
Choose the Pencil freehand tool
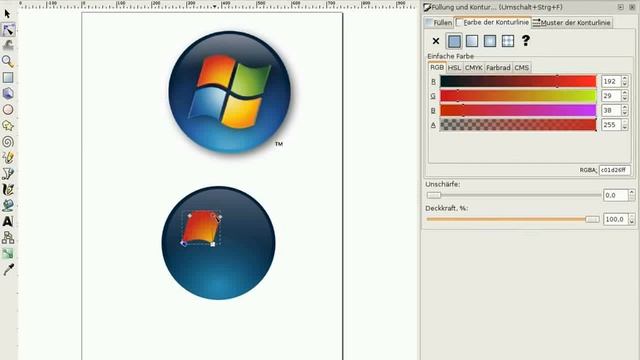tap(8, 158)
